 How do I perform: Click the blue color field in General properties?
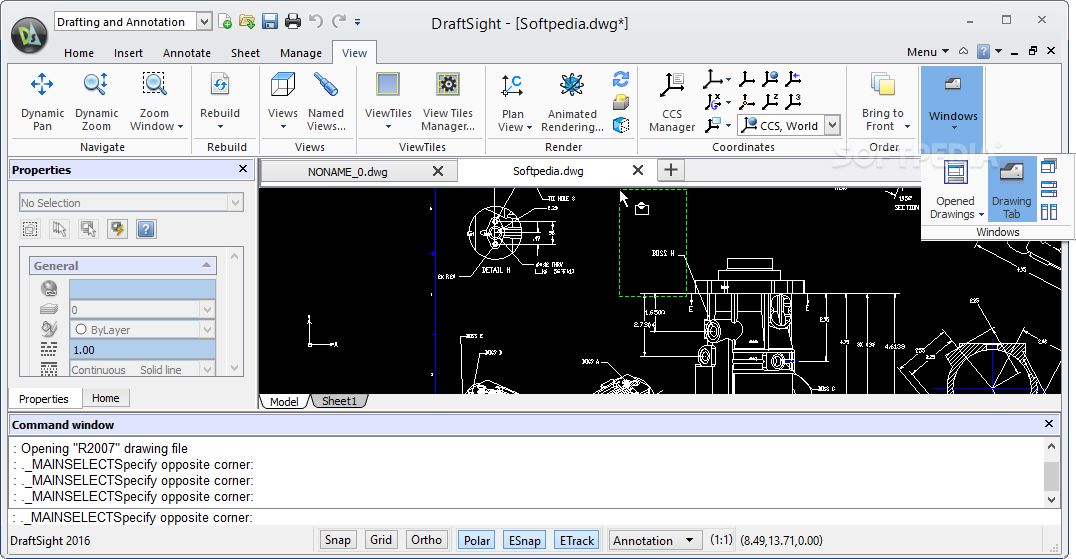[143, 289]
